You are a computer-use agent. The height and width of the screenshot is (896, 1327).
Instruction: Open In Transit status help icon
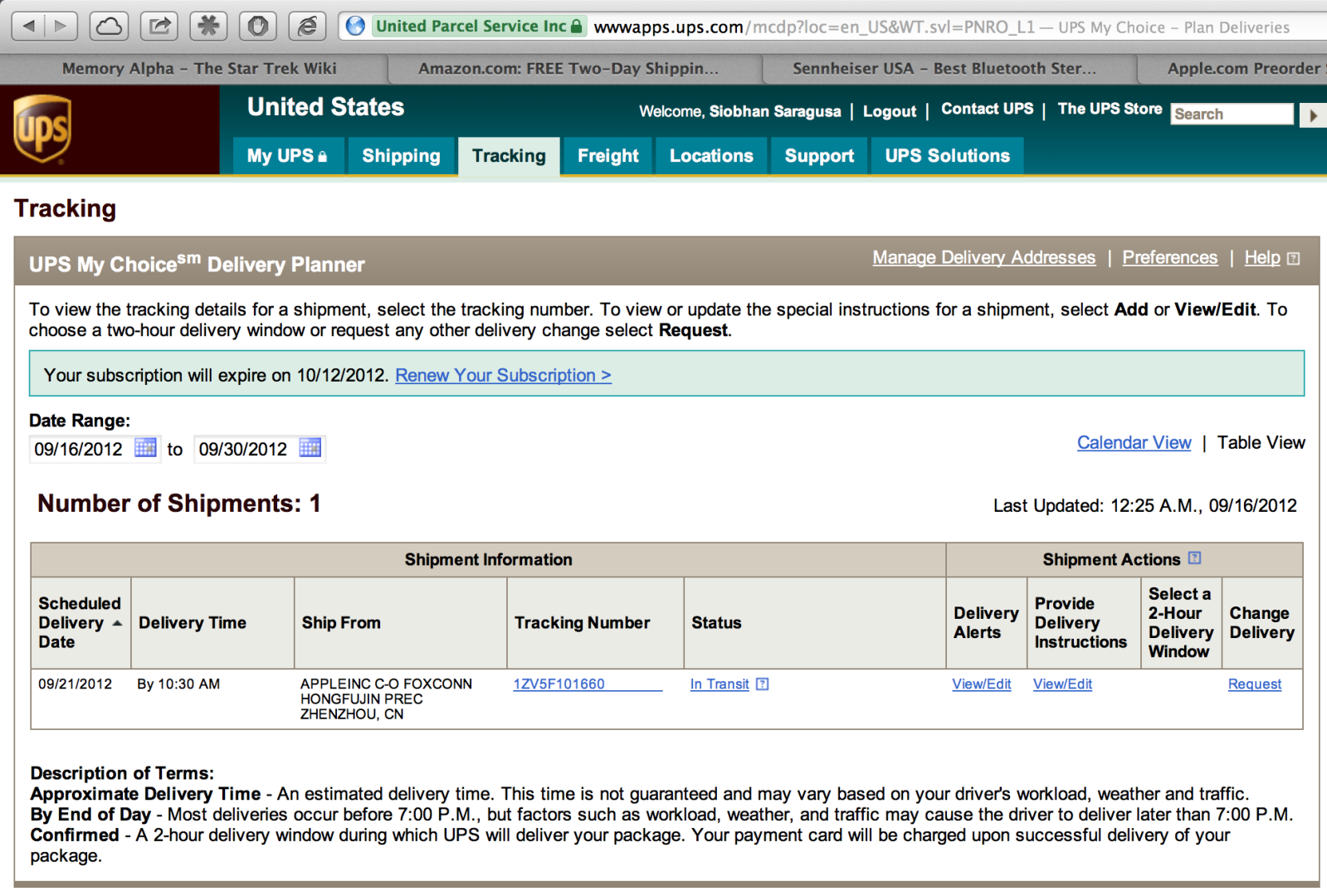tap(763, 684)
